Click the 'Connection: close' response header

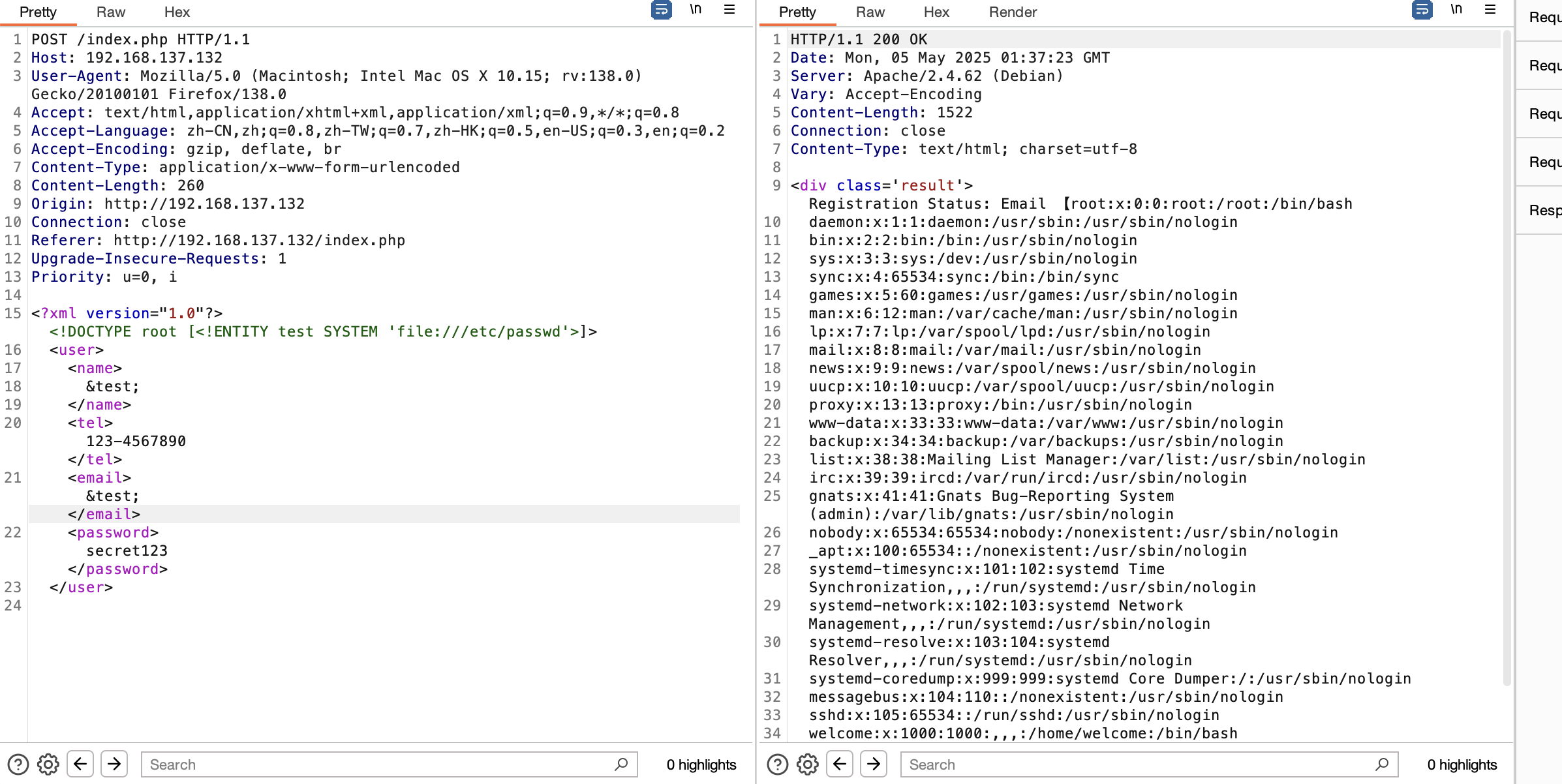pyautogui.click(x=868, y=131)
